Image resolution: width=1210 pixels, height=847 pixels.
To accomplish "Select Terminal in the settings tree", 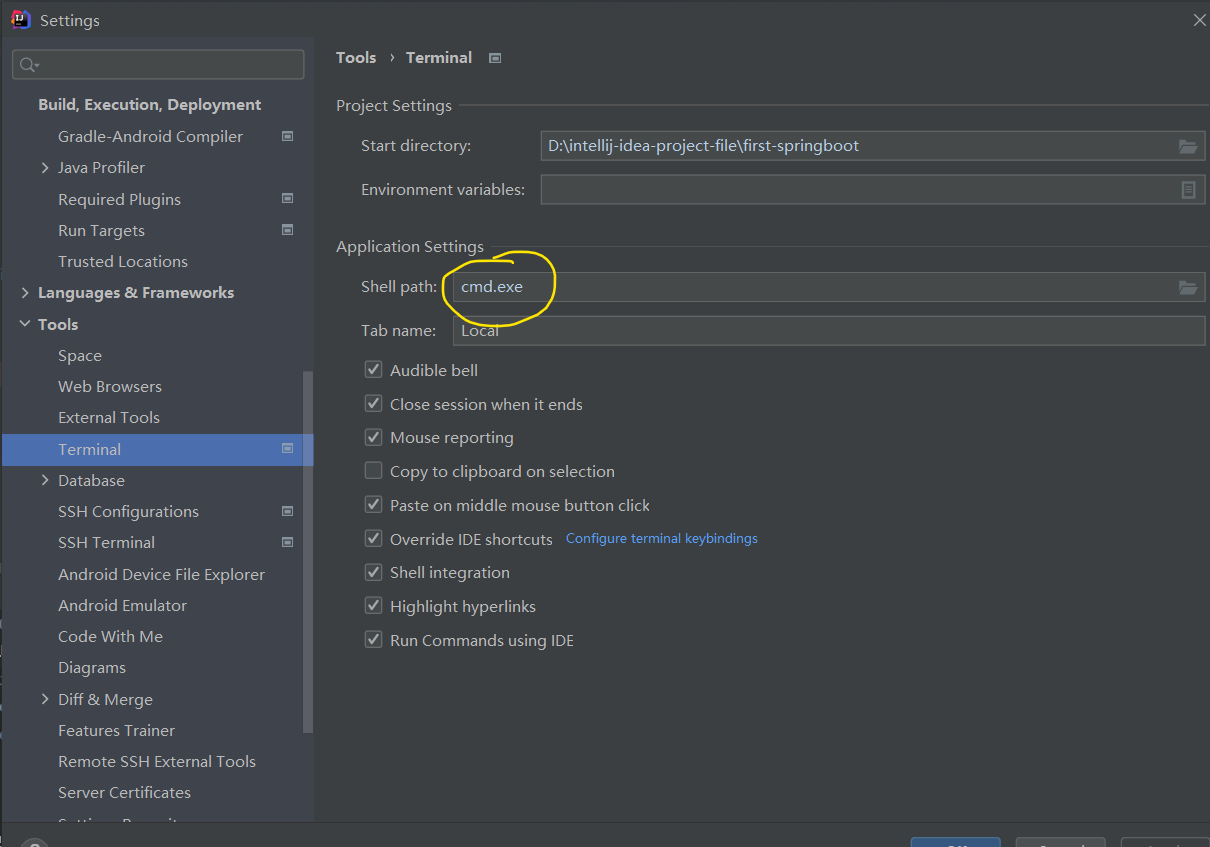I will coord(157,449).
